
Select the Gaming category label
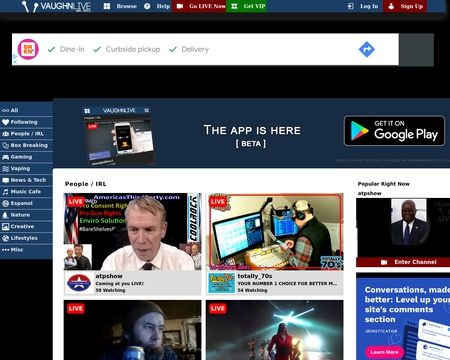21,157
